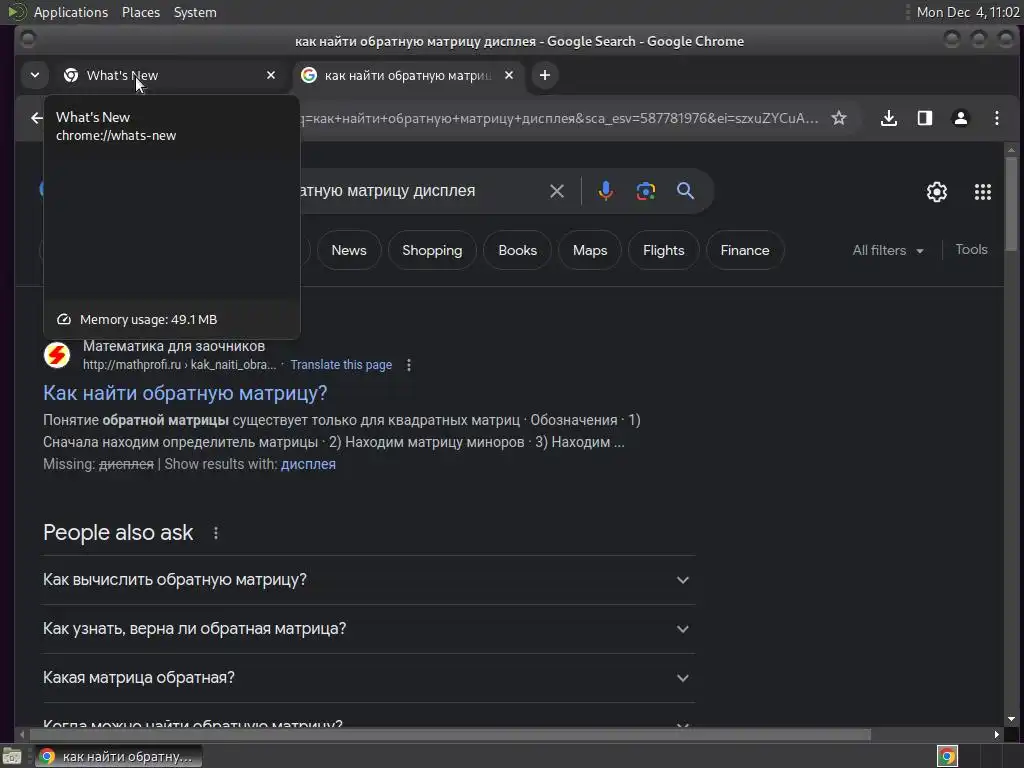
Task: Expand 'Как вычислить обратную матрицу?' question
Action: pyautogui.click(x=369, y=580)
